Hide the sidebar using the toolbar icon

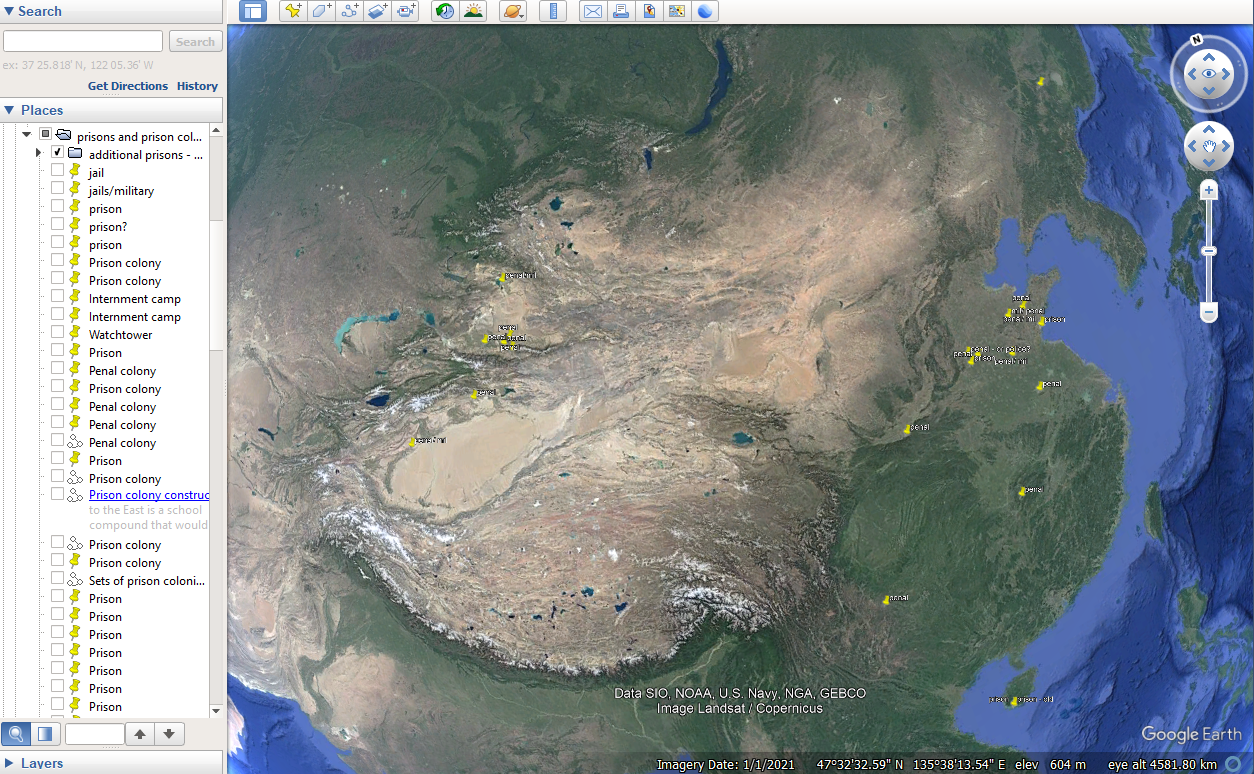254,11
